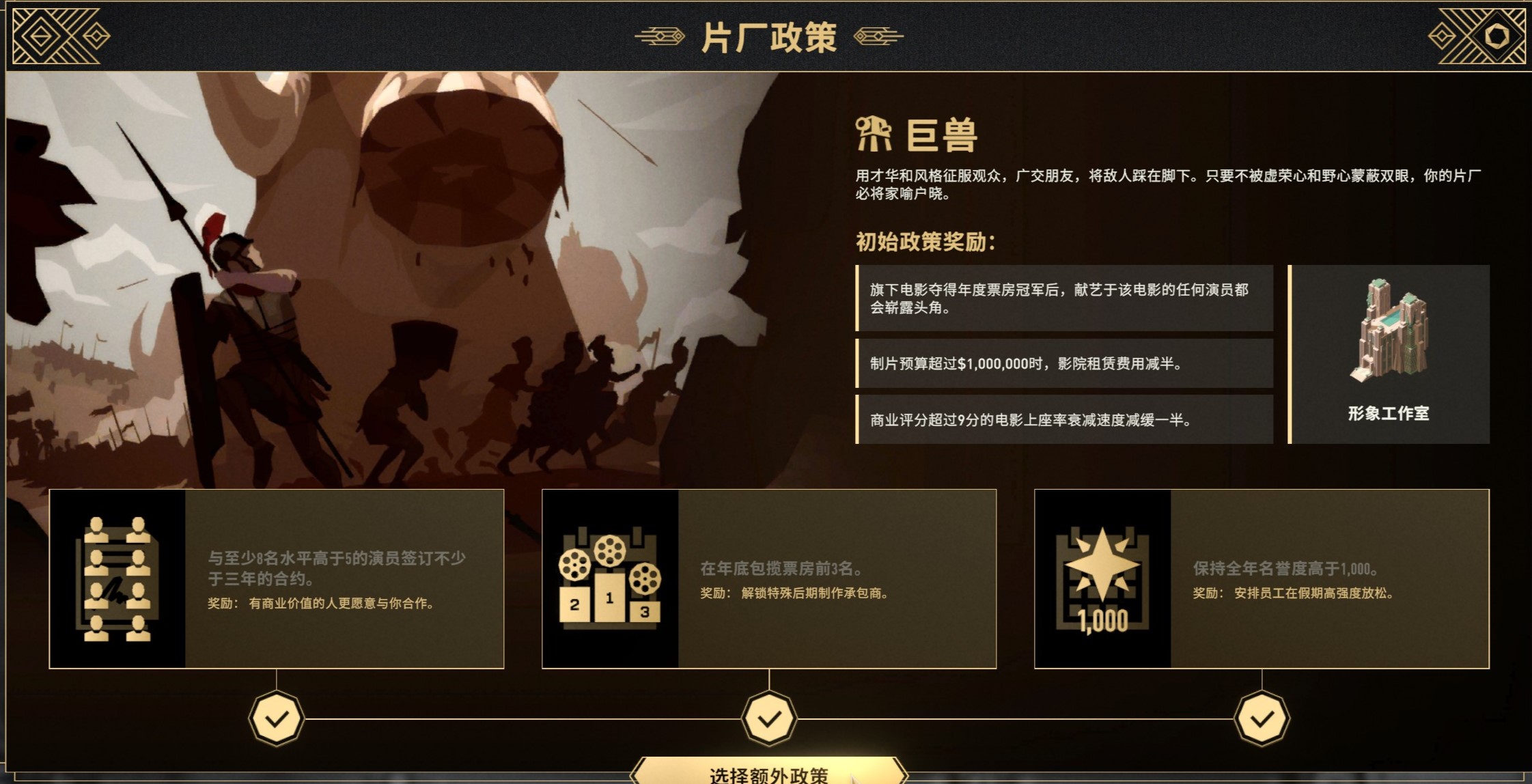Click the box office podium ranking icon
The width and height of the screenshot is (1532, 784).
(610, 579)
